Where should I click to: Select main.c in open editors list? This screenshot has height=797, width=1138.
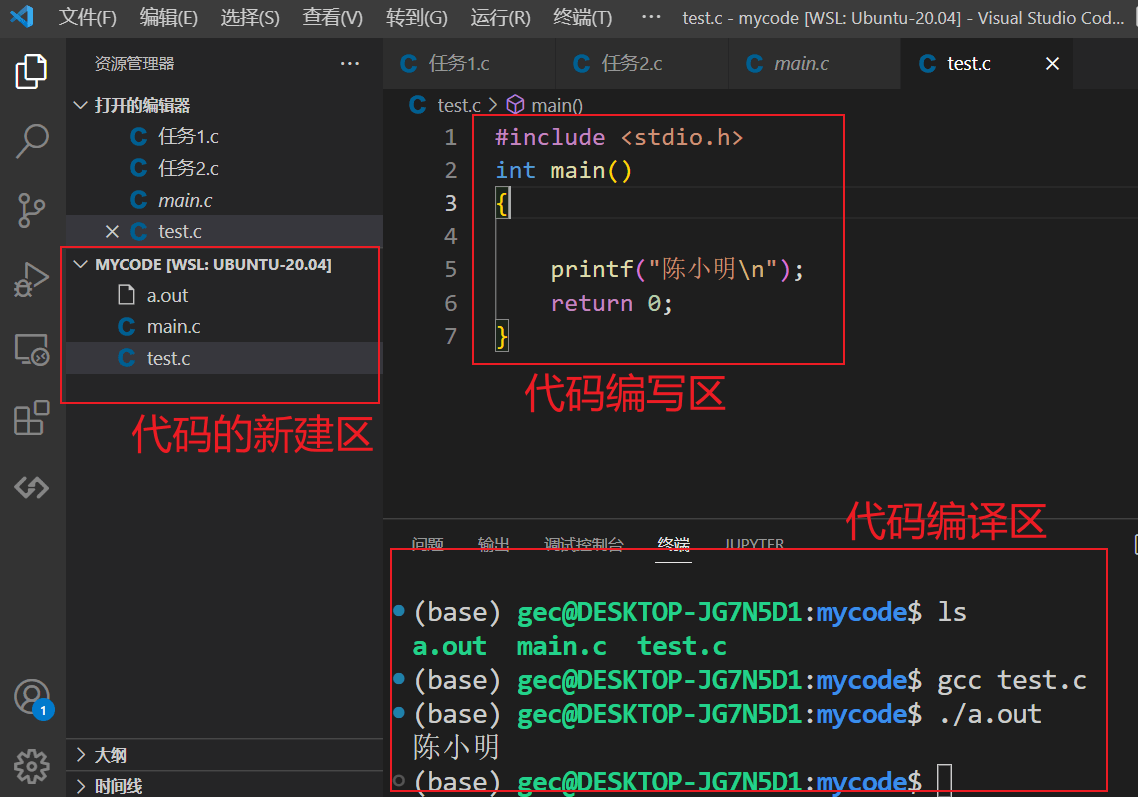(x=224, y=200)
